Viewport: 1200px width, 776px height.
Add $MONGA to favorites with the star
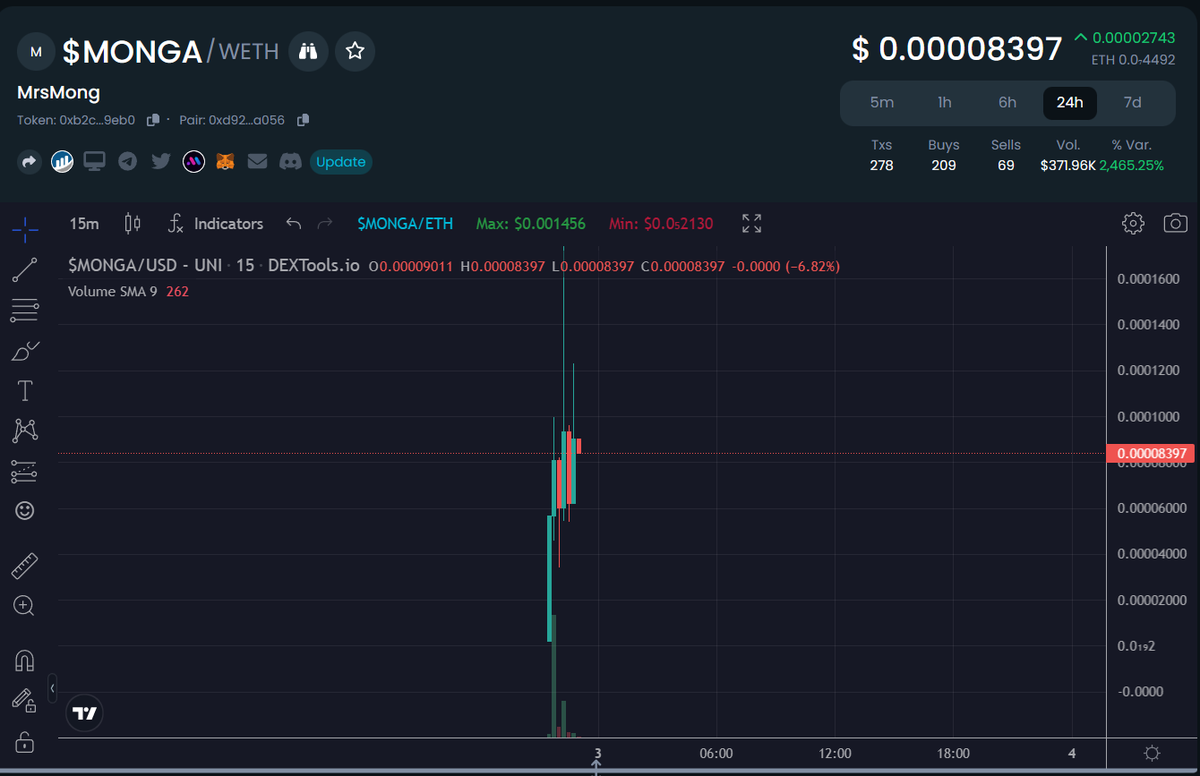355,51
